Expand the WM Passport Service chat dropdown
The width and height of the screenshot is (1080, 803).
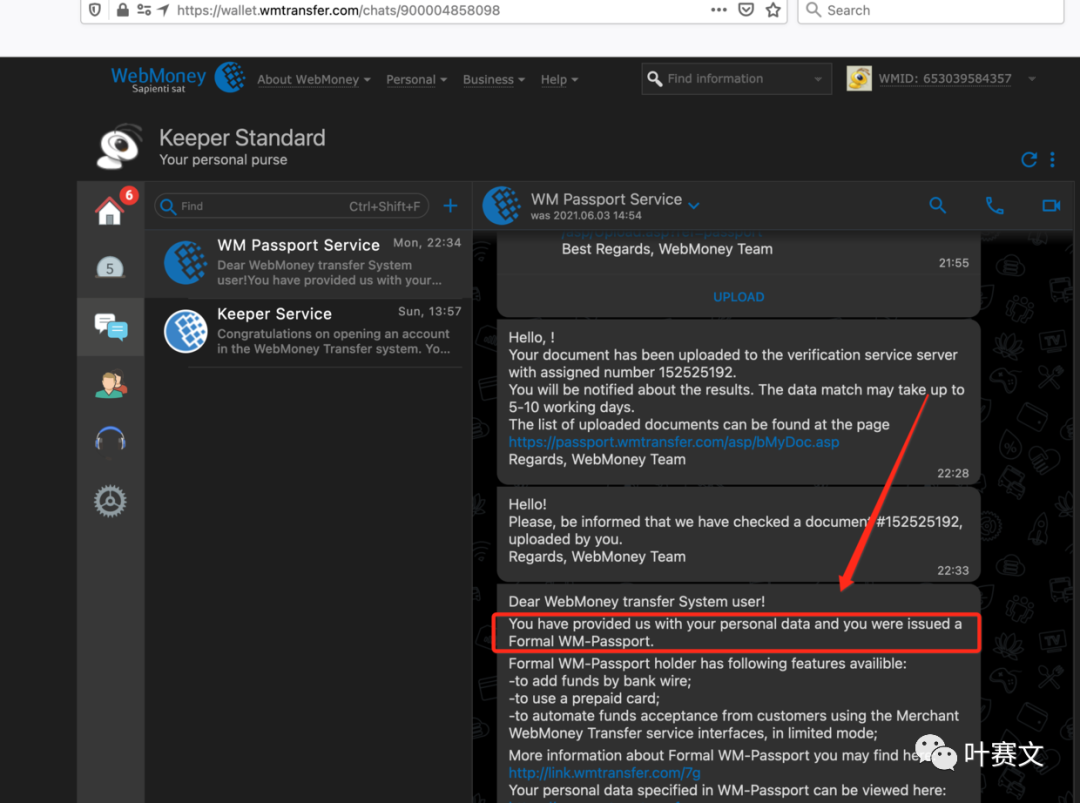pos(694,206)
